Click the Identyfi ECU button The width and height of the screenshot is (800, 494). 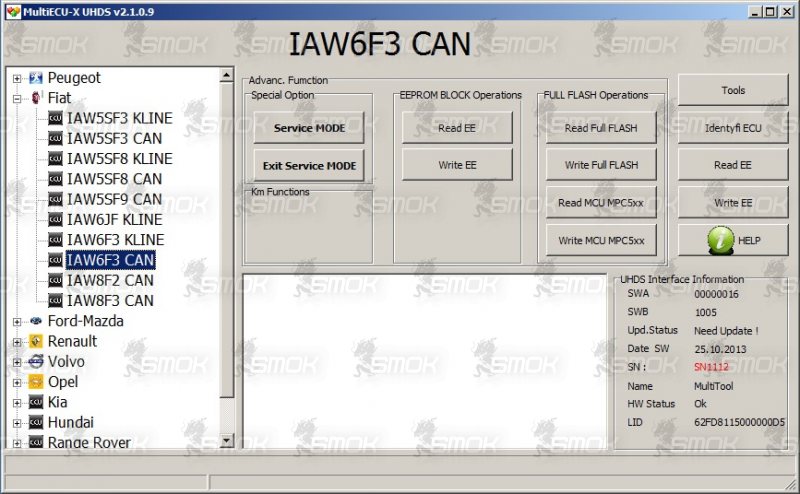pos(733,128)
